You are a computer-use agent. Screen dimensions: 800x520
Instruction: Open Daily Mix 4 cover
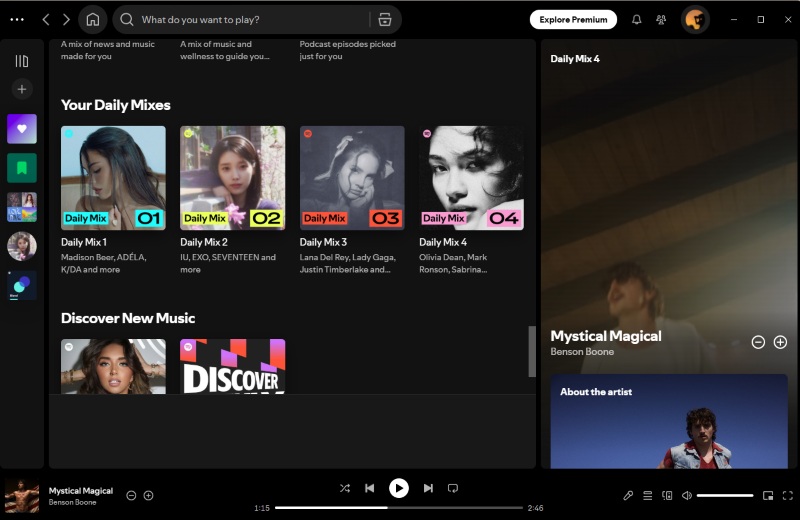[x=471, y=178]
